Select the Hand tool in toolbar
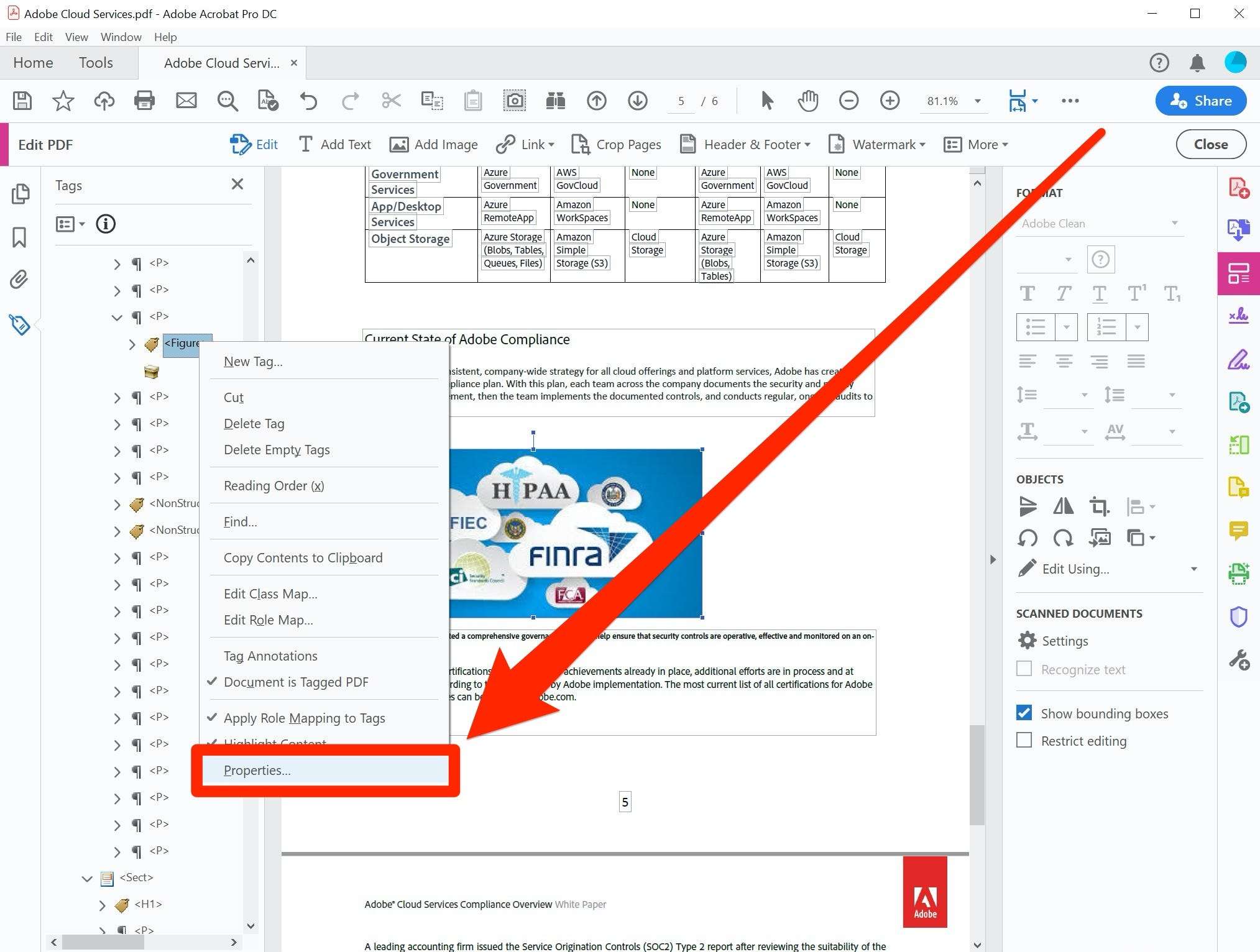 [805, 100]
